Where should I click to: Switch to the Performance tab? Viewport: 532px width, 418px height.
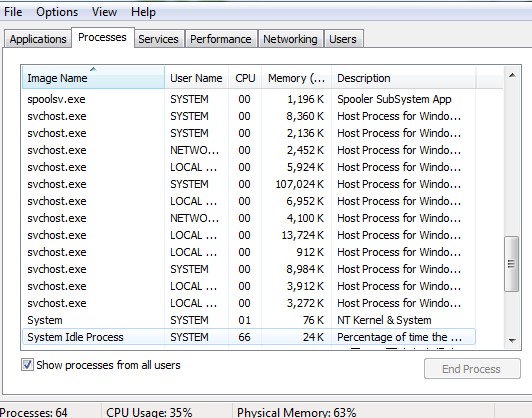click(221, 39)
